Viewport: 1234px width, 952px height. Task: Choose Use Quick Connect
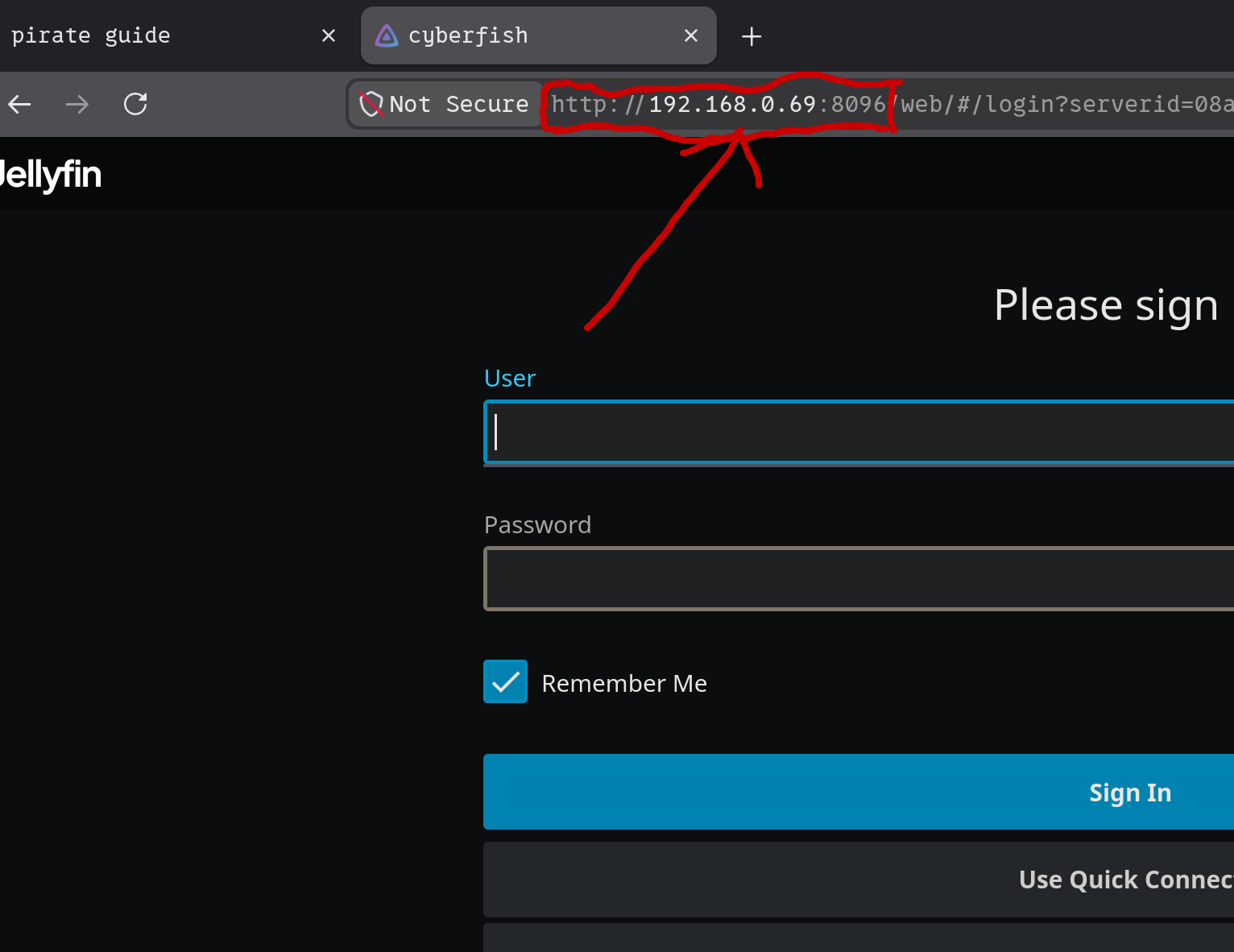(859, 880)
